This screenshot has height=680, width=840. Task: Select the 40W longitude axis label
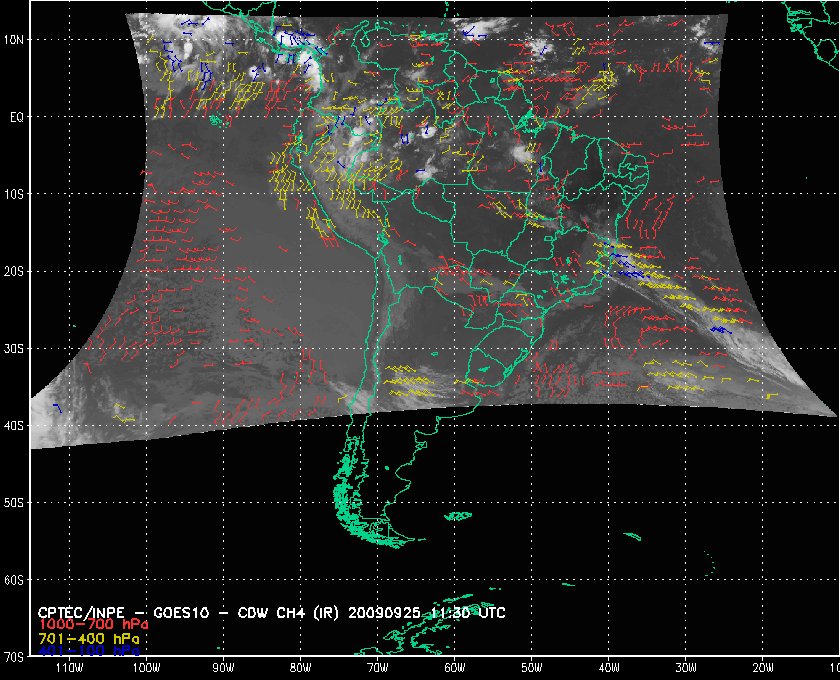[x=608, y=668]
